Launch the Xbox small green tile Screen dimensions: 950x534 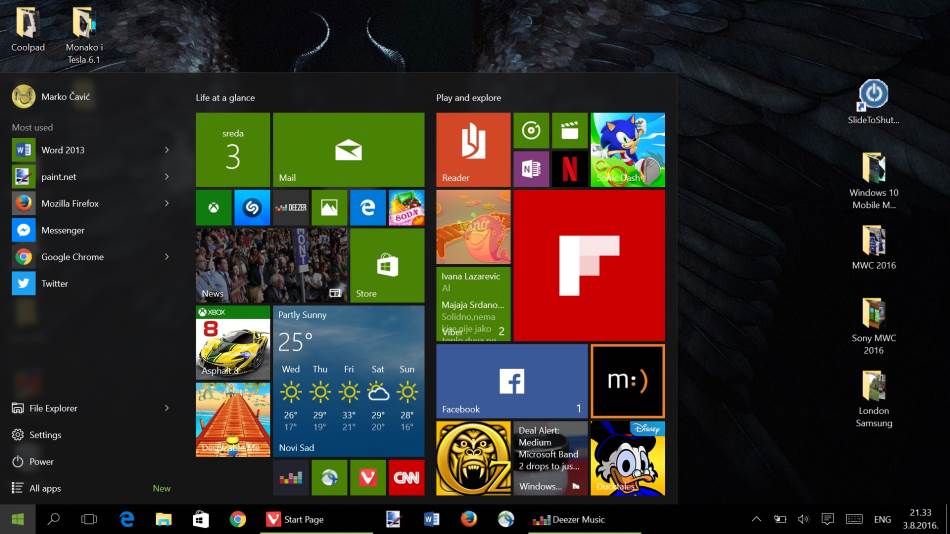(x=214, y=208)
